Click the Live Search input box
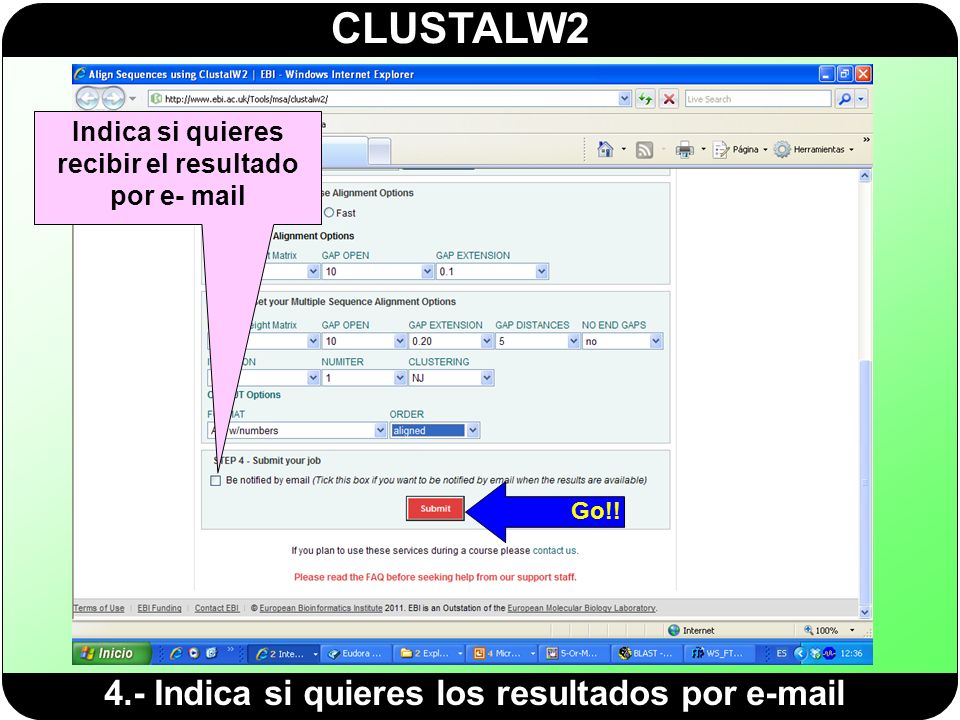This screenshot has height=720, width=960. tap(757, 99)
